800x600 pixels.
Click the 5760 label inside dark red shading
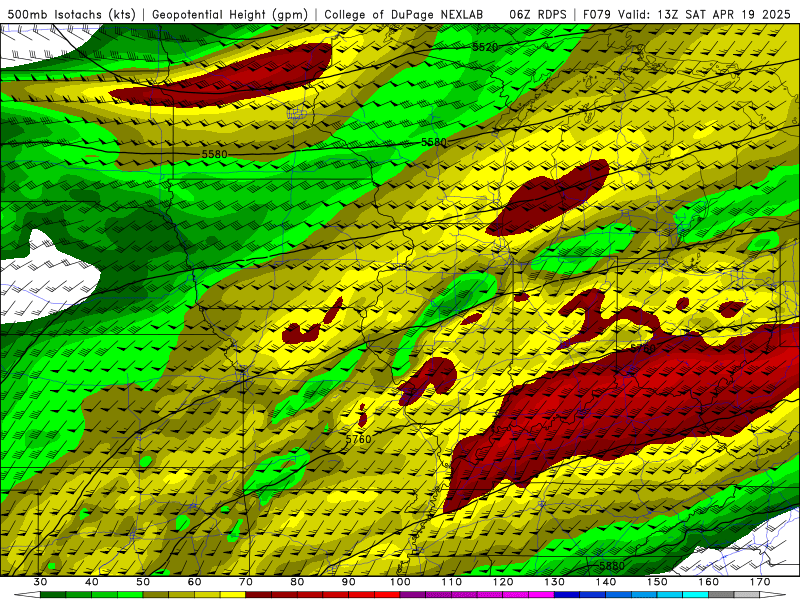(643, 348)
